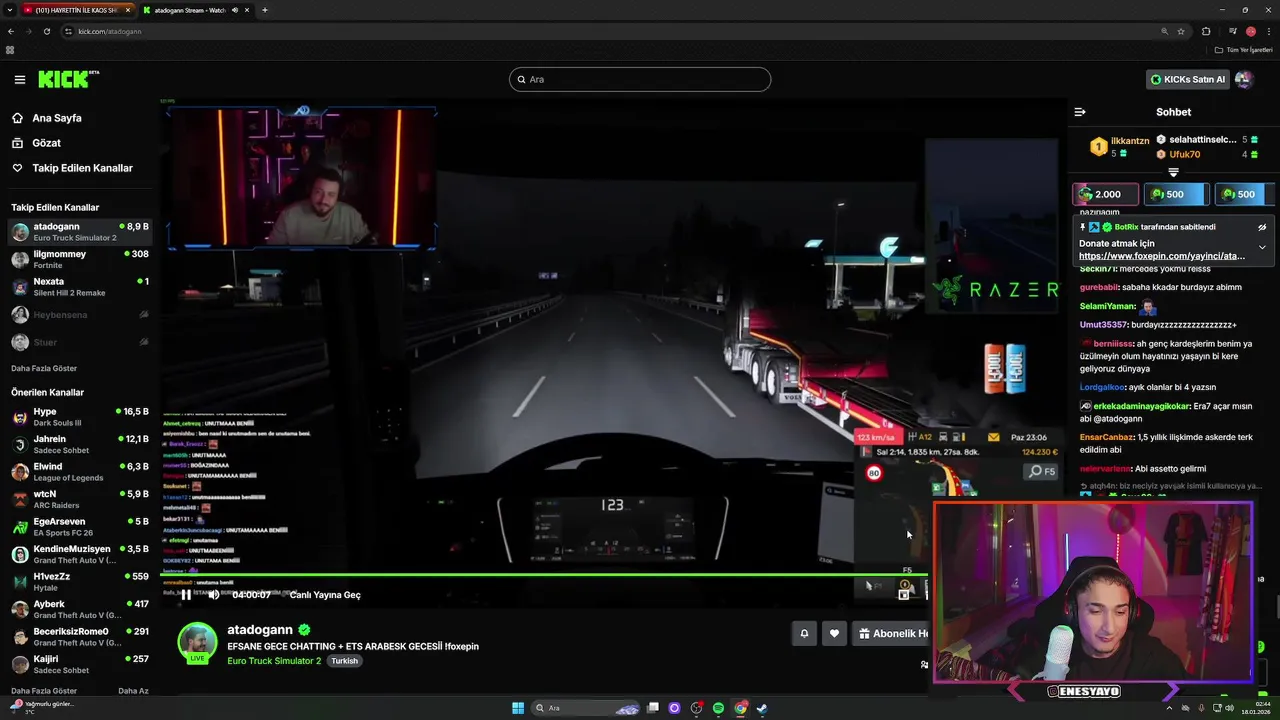Click the Windows taskbar Ara search
Screen dimensions: 1280x720
pos(587,708)
